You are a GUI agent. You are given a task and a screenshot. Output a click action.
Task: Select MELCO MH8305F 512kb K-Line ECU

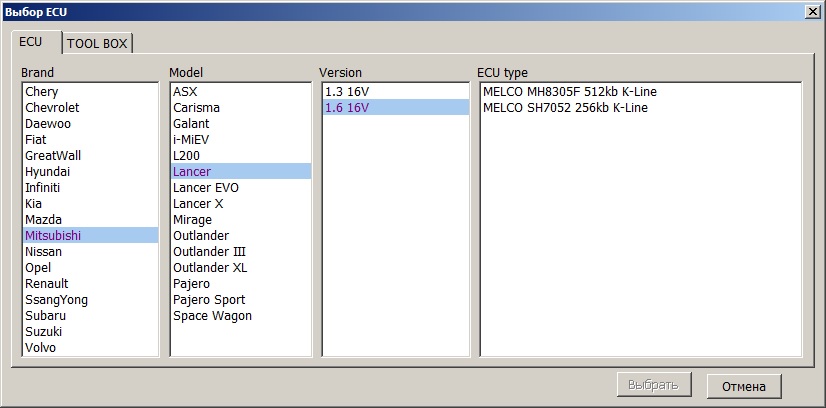(641, 92)
